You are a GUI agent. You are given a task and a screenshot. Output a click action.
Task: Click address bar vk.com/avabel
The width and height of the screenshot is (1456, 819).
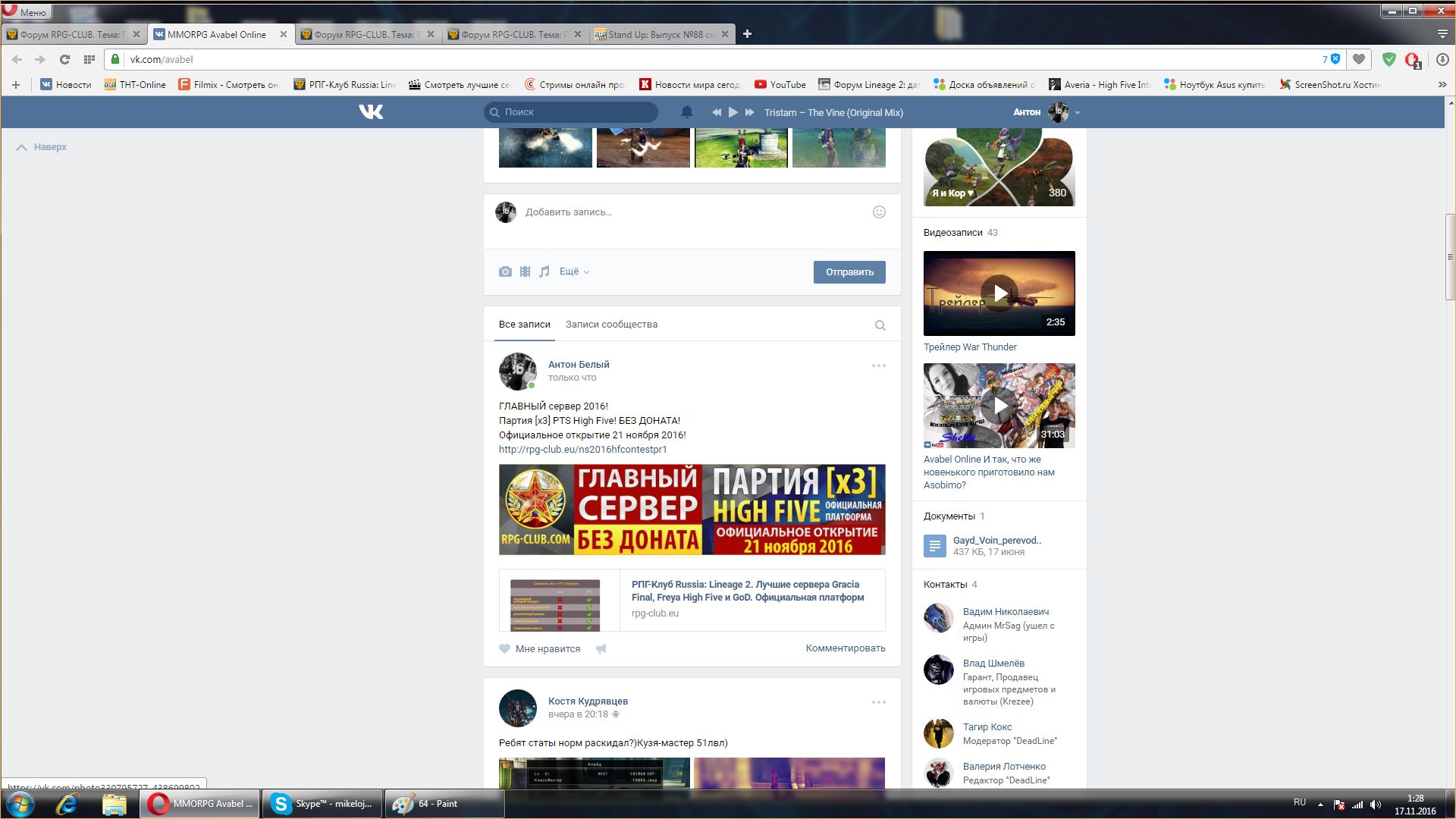pyautogui.click(x=720, y=59)
